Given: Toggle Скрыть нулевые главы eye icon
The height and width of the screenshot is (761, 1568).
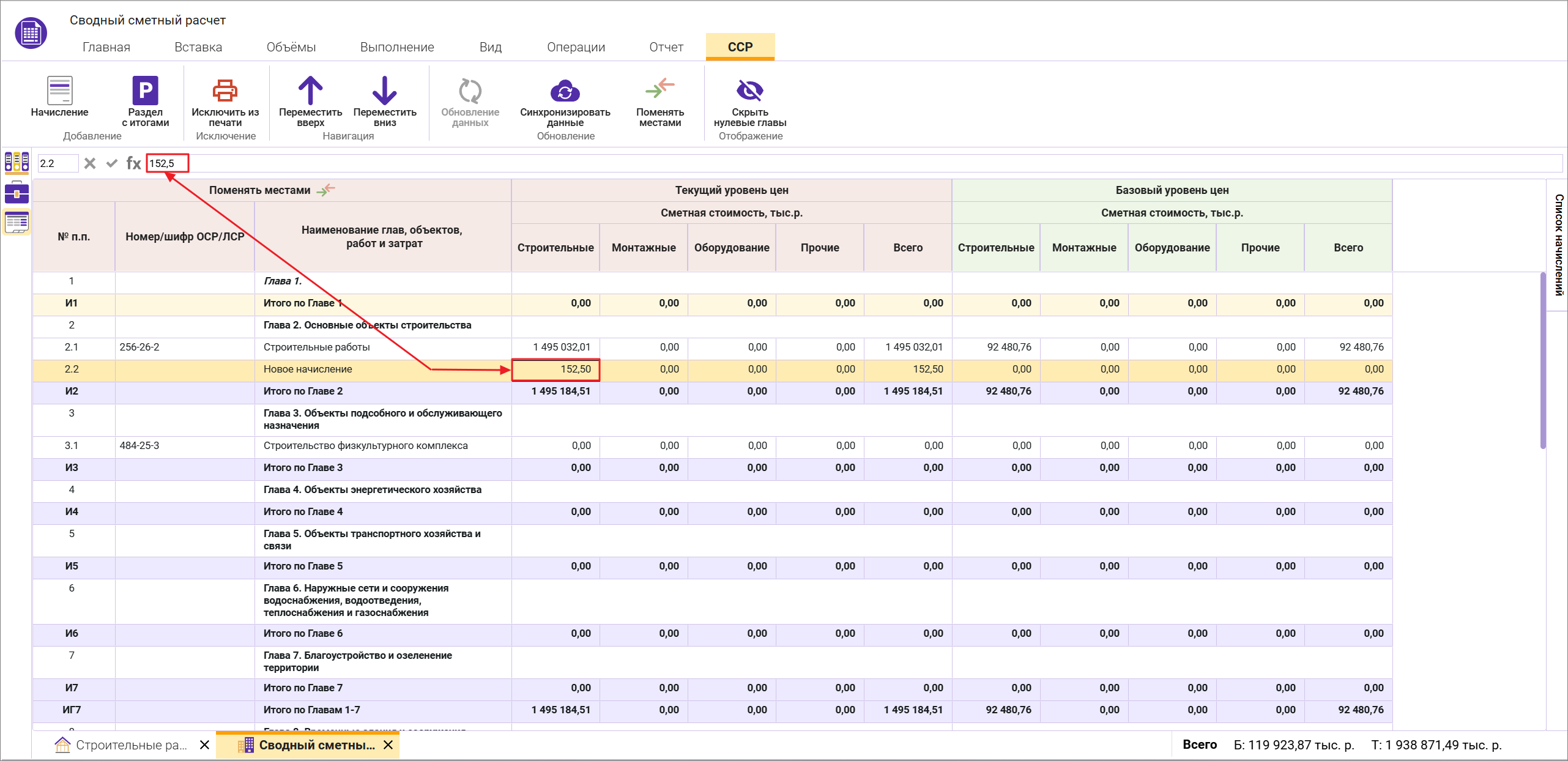Looking at the screenshot, I should click(749, 91).
